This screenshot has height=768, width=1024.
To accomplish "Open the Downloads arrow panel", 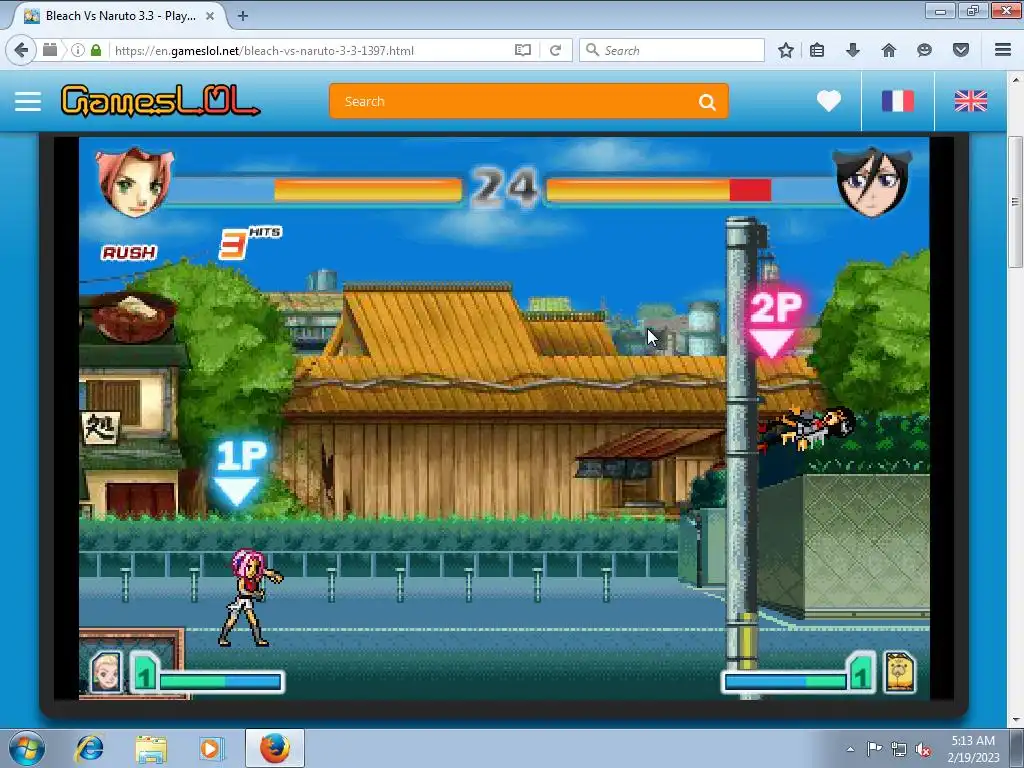I will pyautogui.click(x=852, y=50).
